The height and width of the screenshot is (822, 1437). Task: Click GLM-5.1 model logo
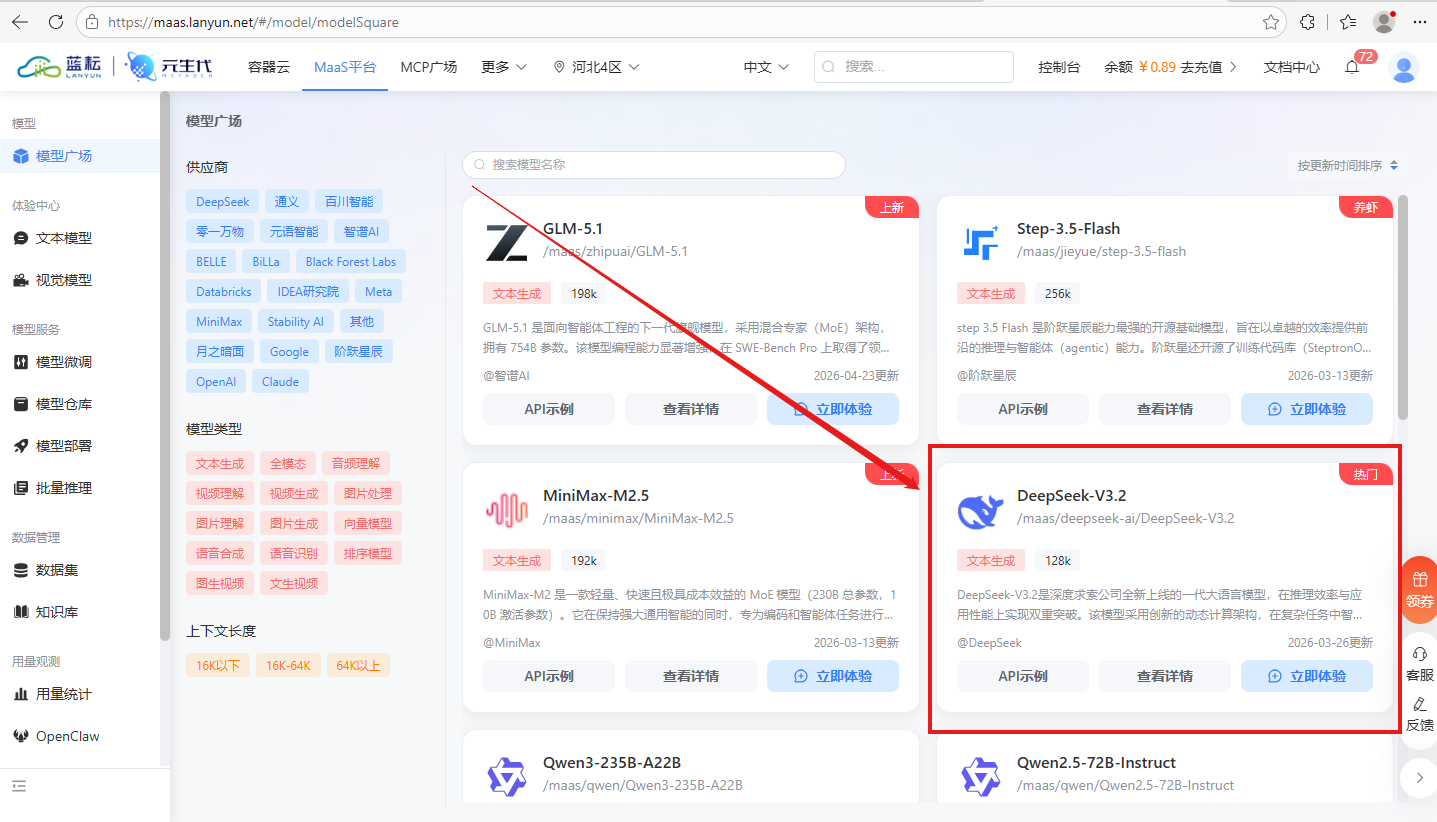click(506, 243)
